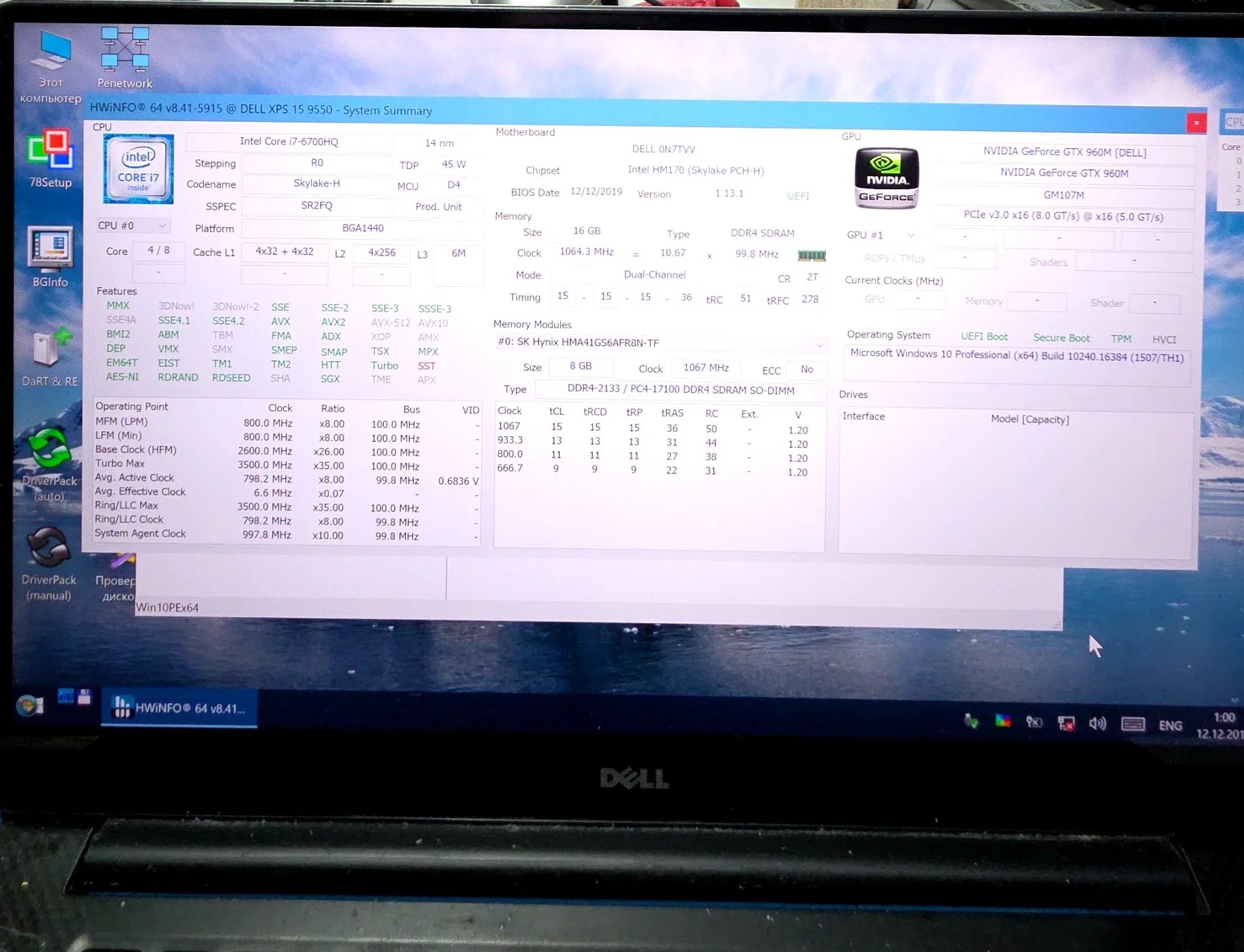
Task: Click the safely remove hardware tray icon
Action: coord(971,721)
